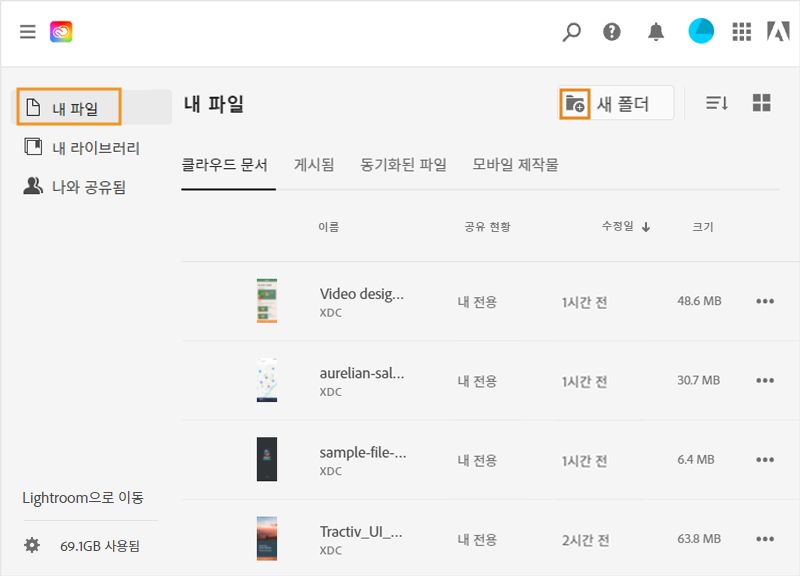
Task: Open the notifications bell
Action: (656, 32)
